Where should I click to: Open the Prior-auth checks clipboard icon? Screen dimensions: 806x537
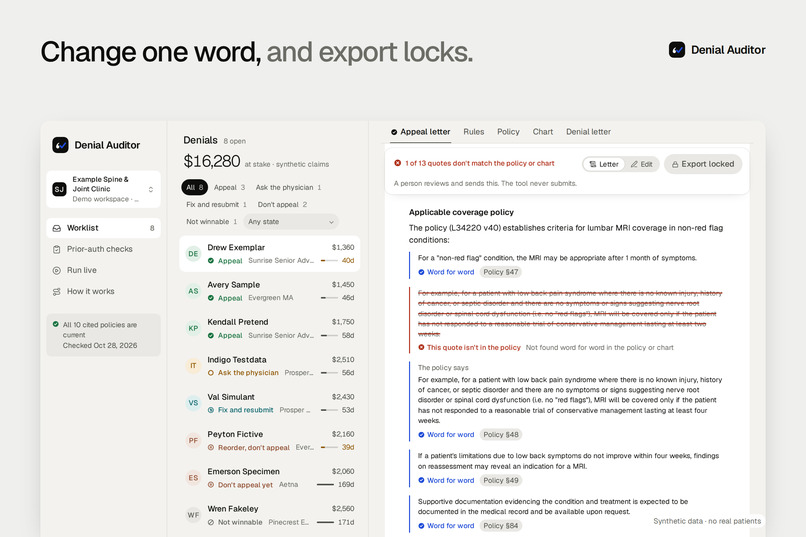coord(57,249)
